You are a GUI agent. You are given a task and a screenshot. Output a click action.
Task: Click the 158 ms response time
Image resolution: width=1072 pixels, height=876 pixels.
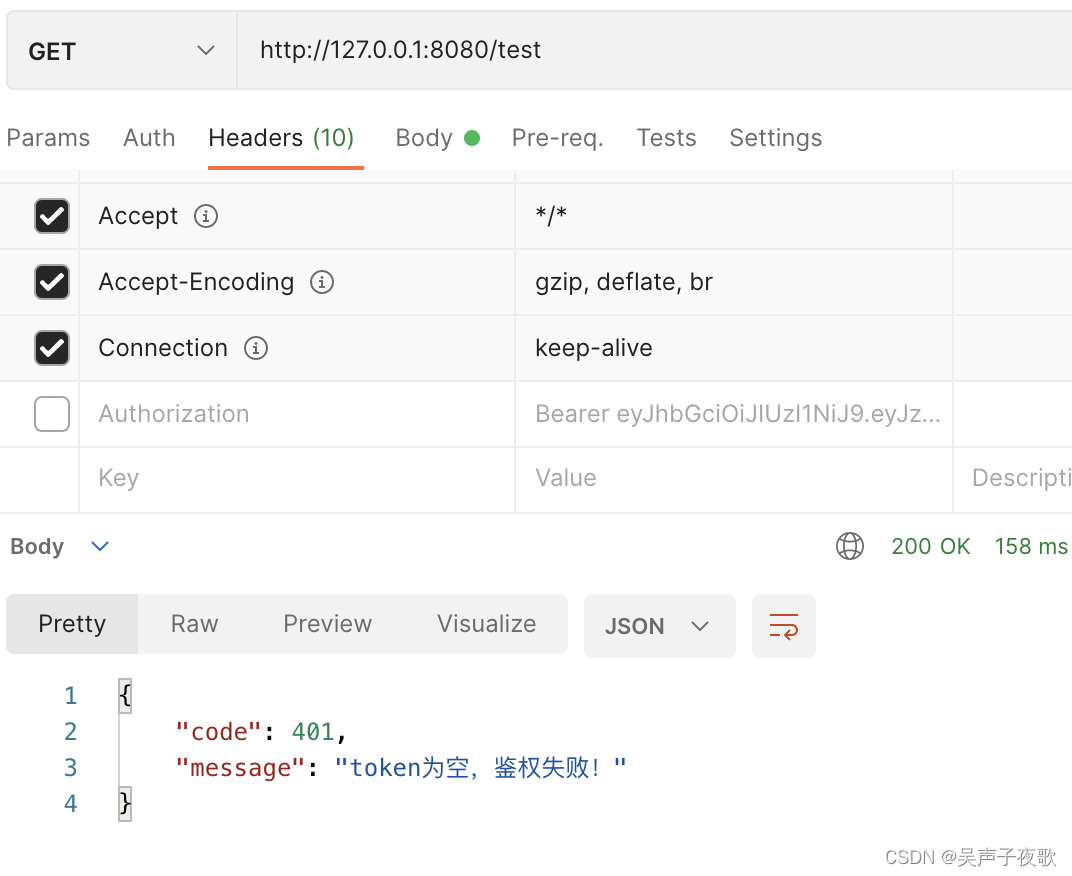pyautogui.click(x=1031, y=546)
